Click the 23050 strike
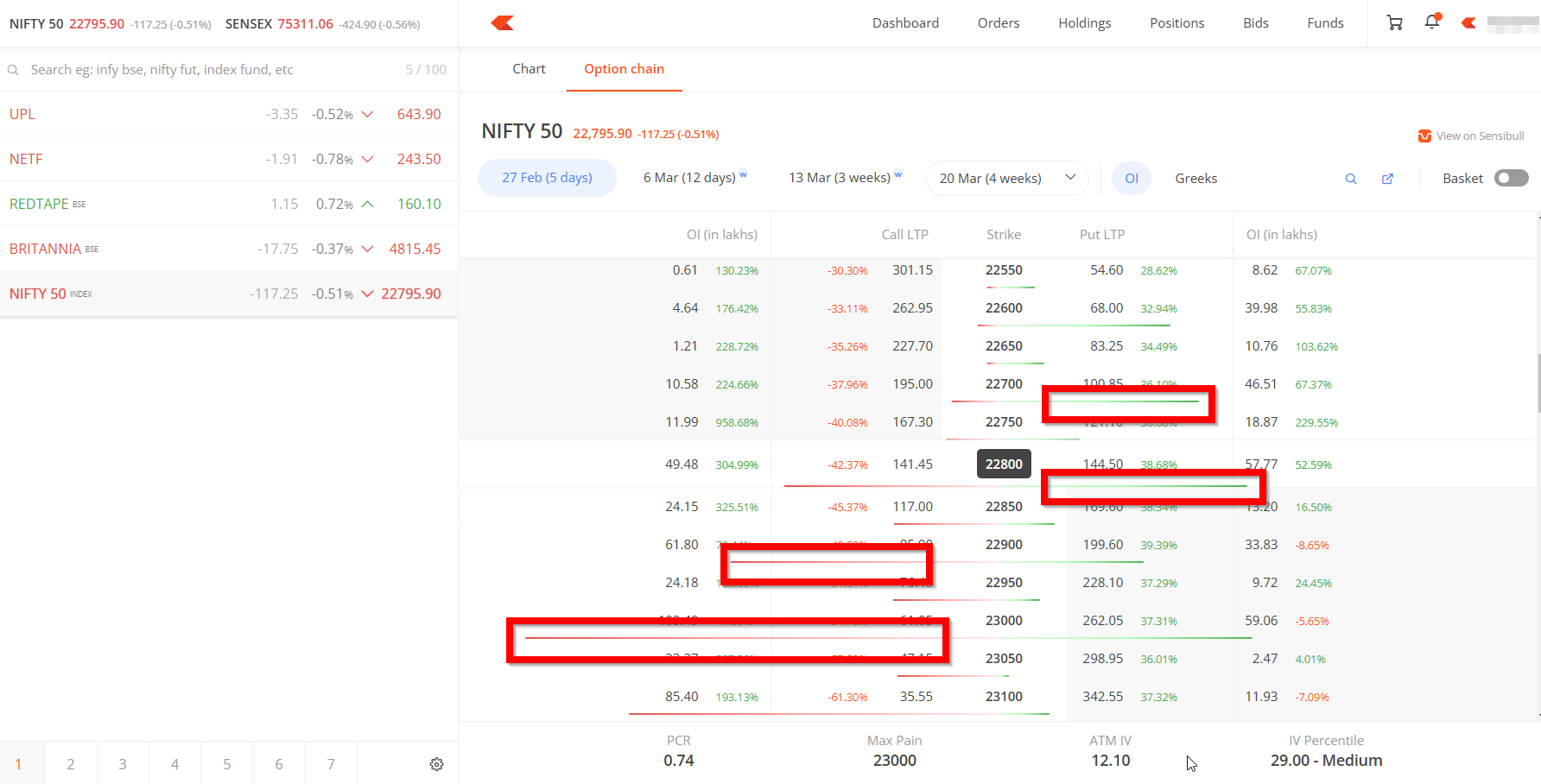 pyautogui.click(x=1004, y=659)
